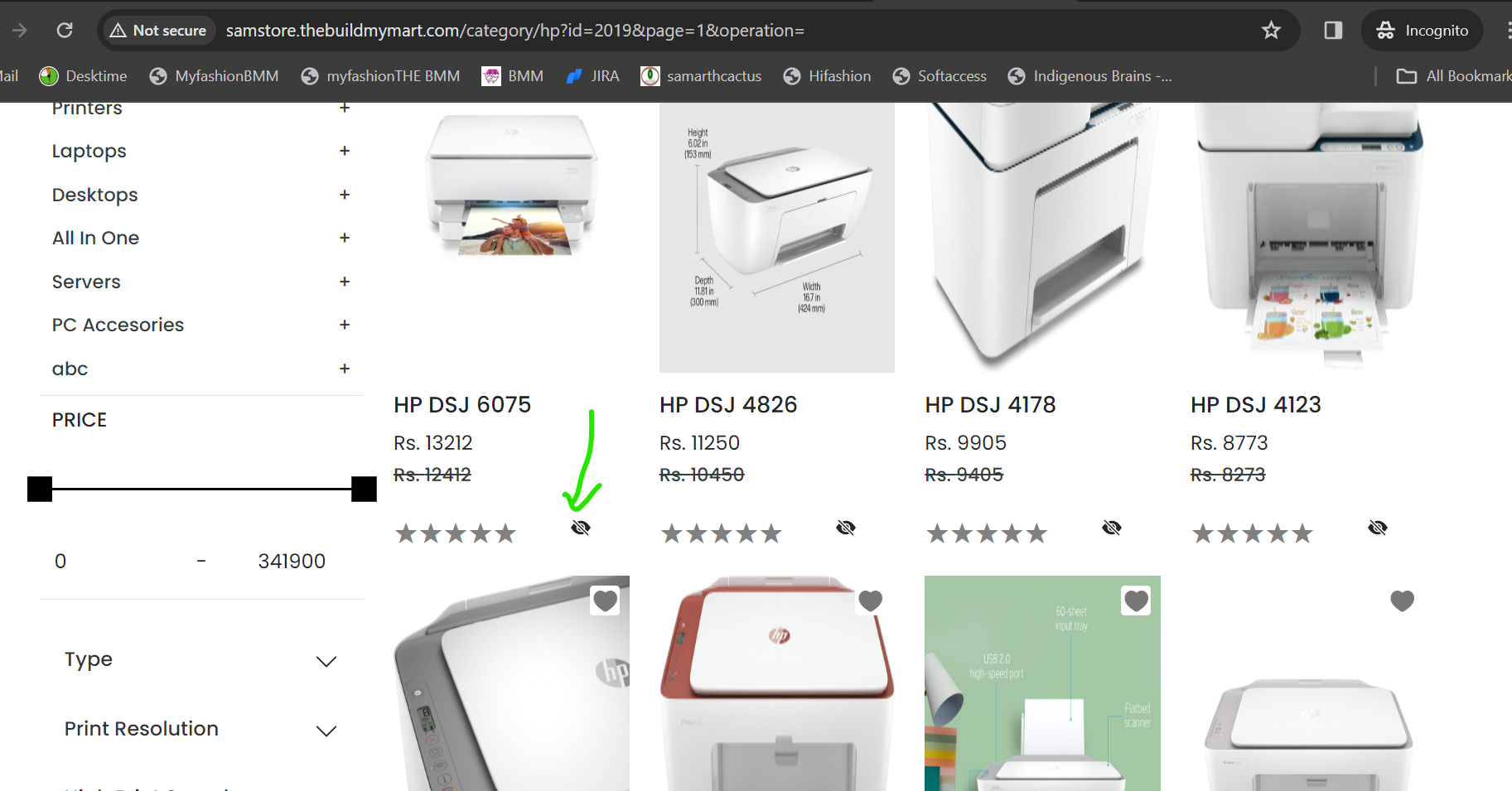Wishlist the grey printer below HP DSJ 6075

point(606,600)
